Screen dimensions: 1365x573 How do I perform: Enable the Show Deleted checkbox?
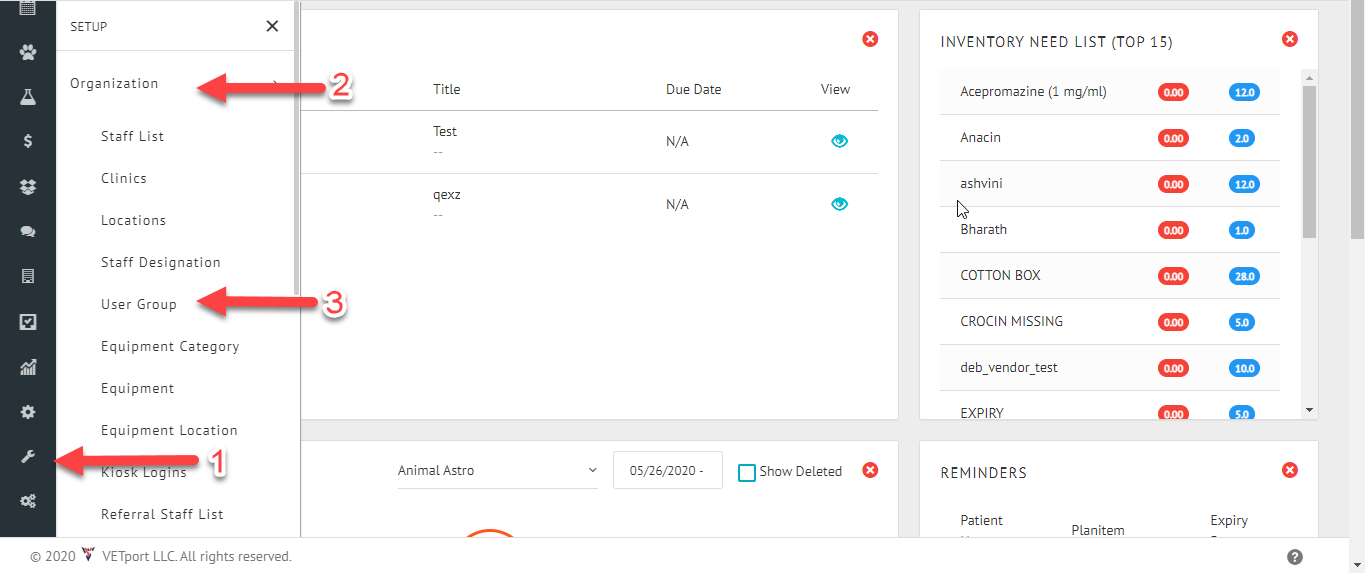(746, 472)
